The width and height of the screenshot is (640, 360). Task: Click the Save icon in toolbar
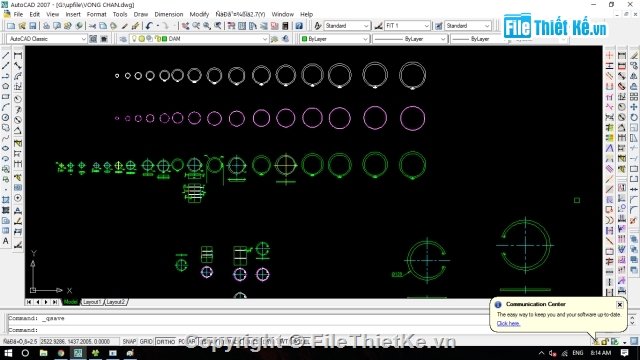tap(33, 26)
